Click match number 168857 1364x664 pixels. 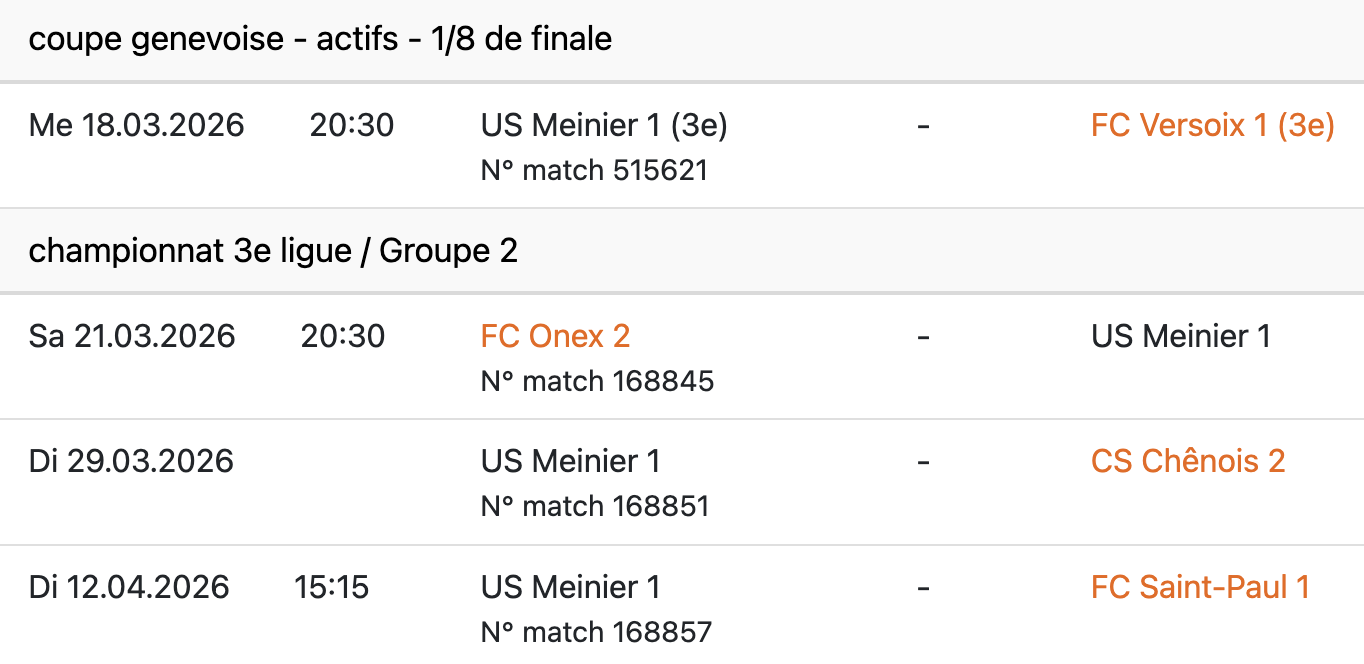pos(596,632)
